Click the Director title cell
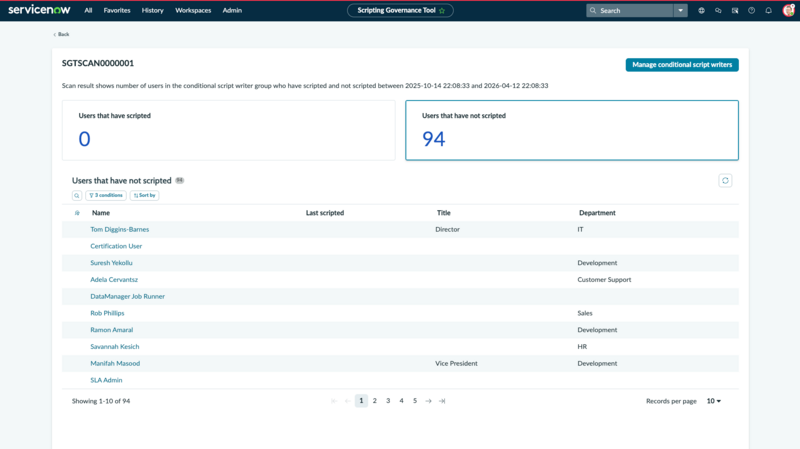This screenshot has height=449, width=800. 447,230
